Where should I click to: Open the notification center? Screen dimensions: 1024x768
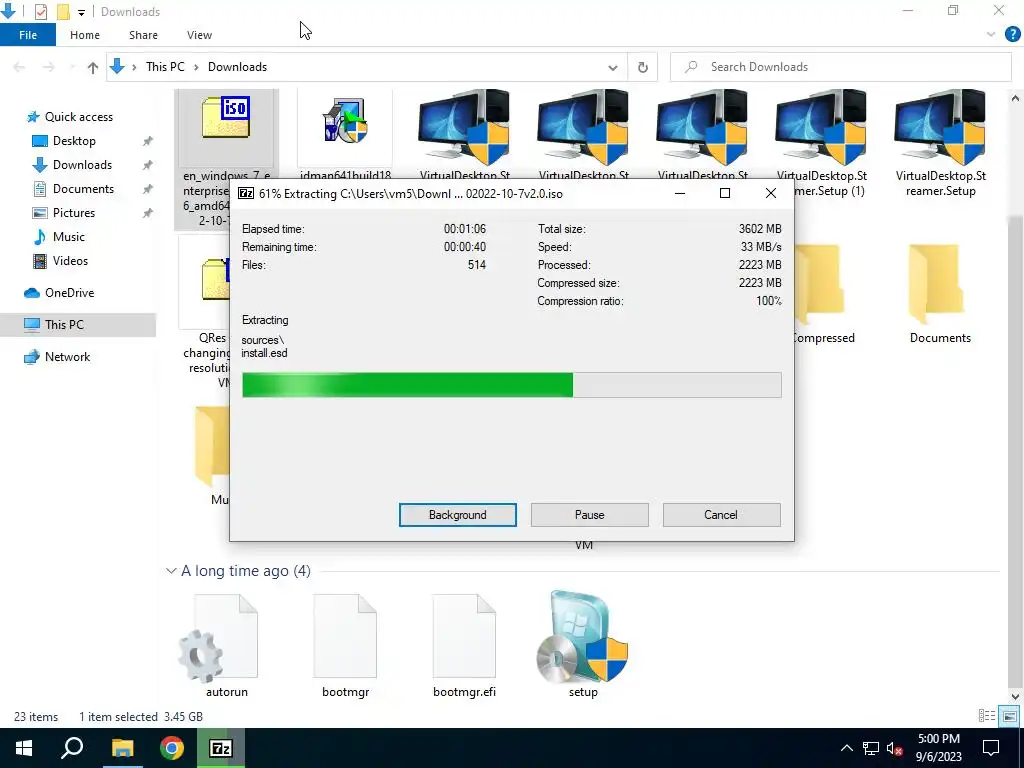tap(991, 748)
